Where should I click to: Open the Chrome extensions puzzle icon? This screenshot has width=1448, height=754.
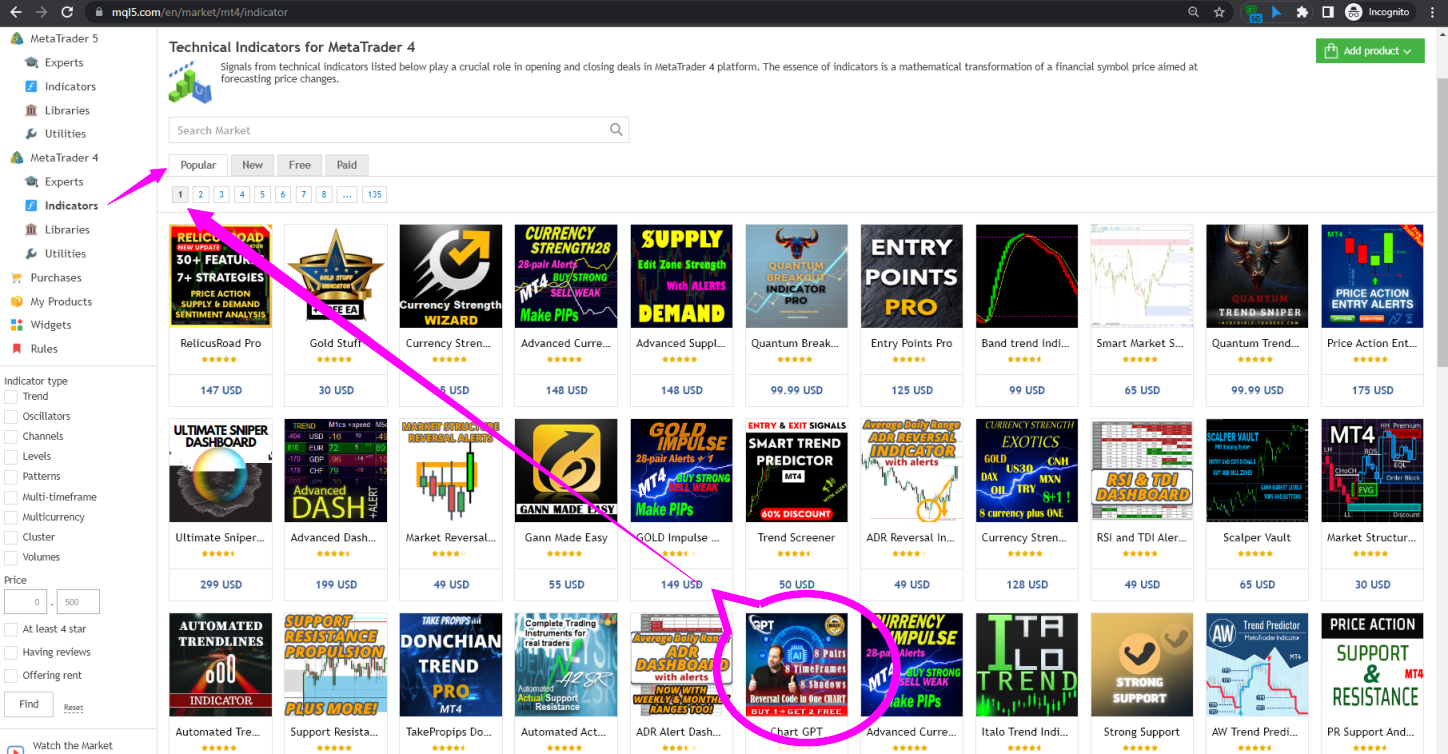click(1302, 12)
